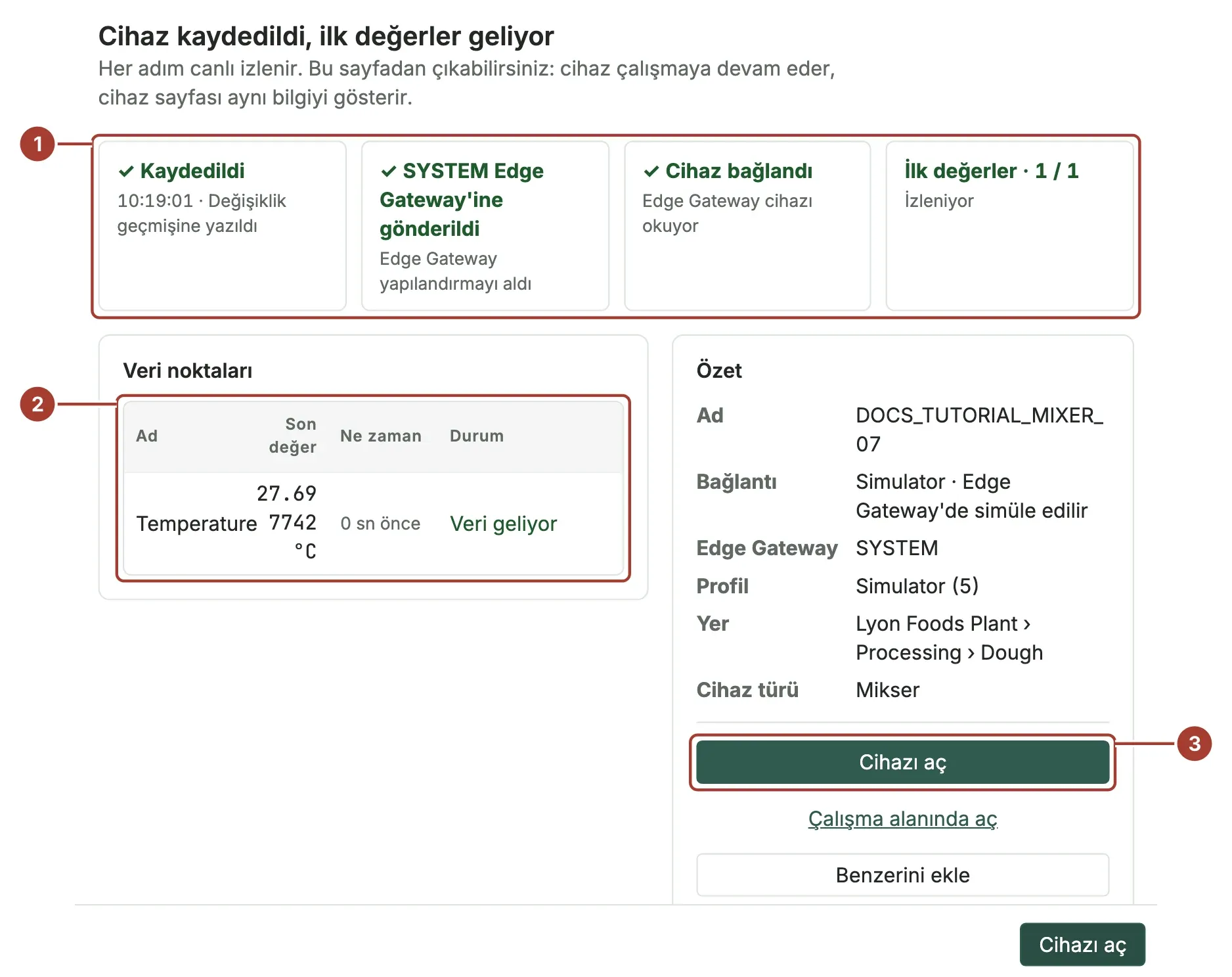Viewport: 1232px width, 977px height.
Task: Click the 0 sn önce timestamp cell
Action: (380, 524)
